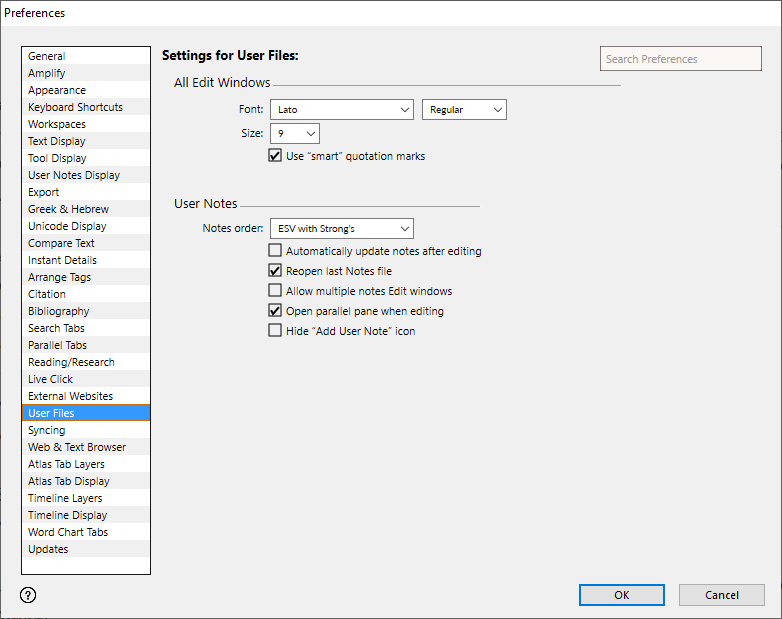Expand the Regular font style dropdown

tap(464, 109)
